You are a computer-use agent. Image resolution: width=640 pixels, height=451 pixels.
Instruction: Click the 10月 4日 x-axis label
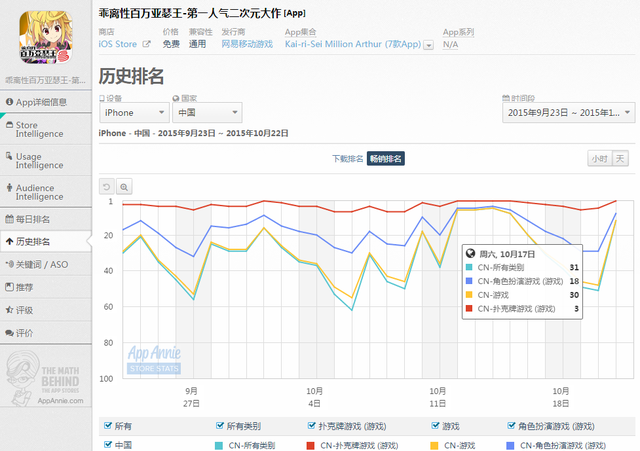pos(314,397)
